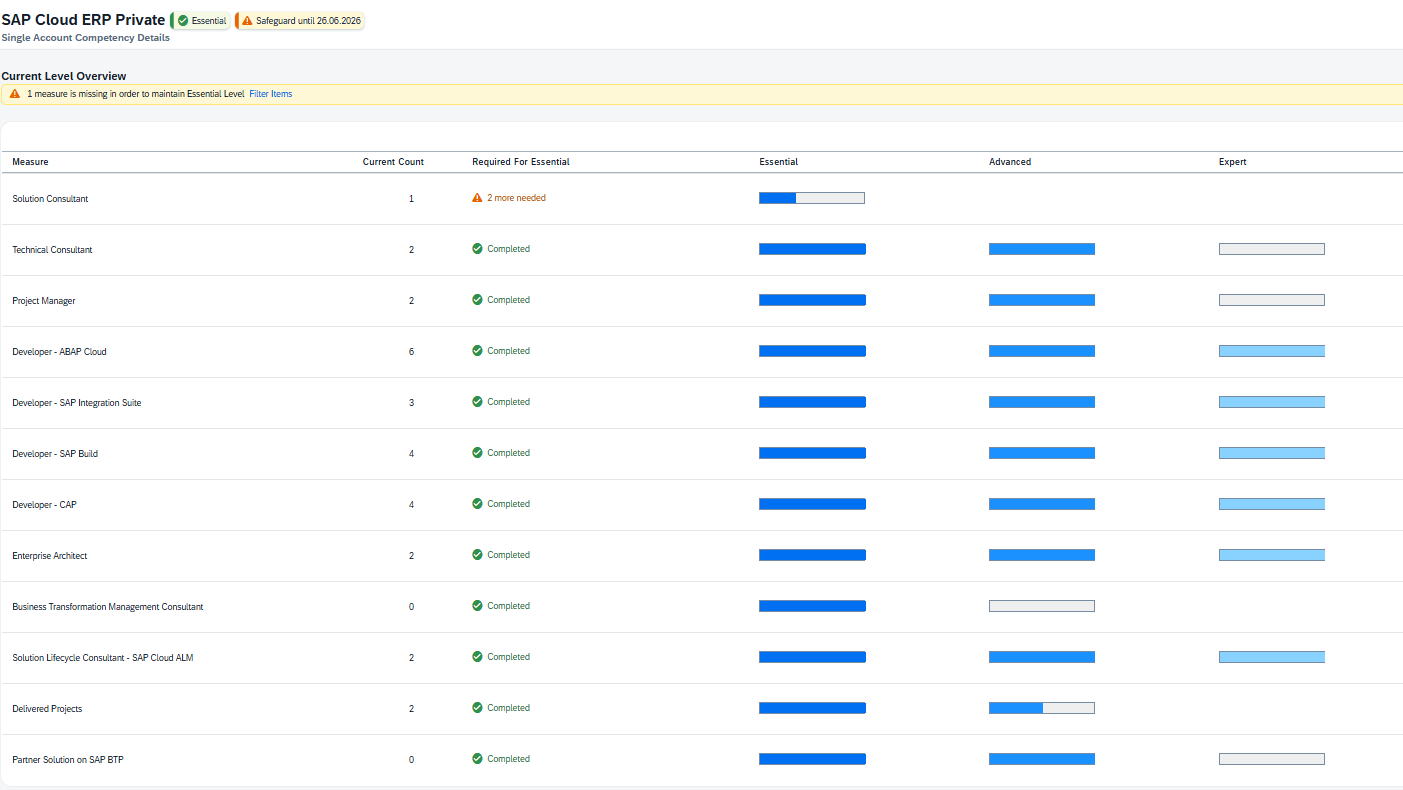Select the Developer - SAP Integration Suite row

[77, 403]
